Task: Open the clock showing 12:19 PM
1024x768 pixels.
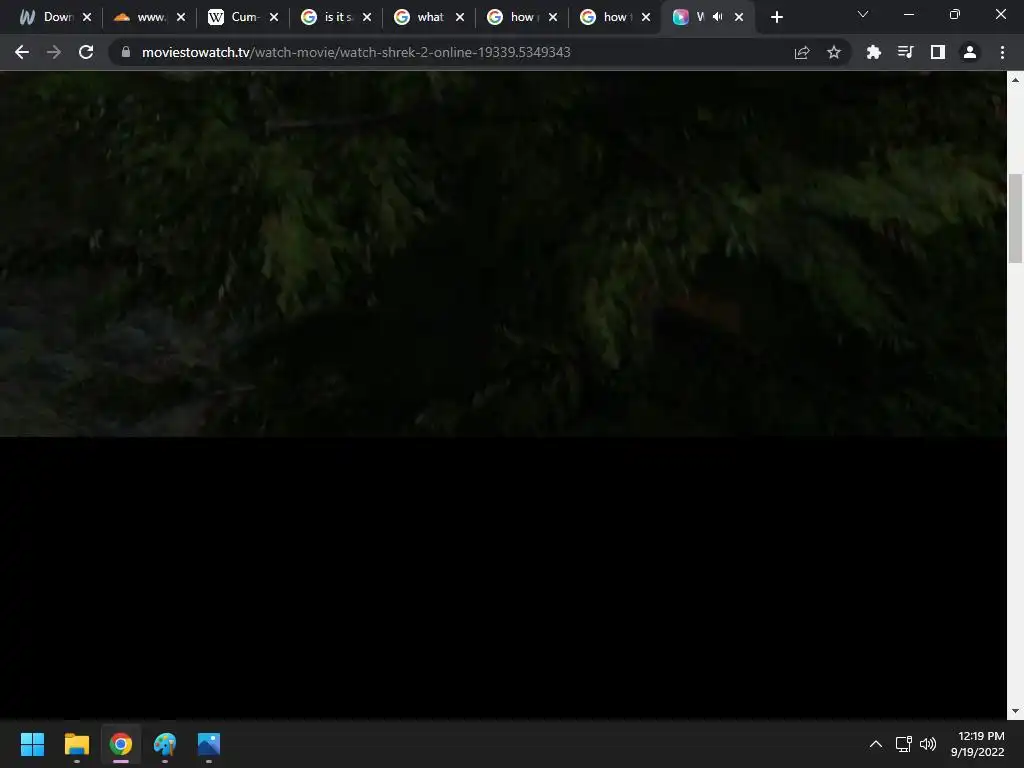Action: pos(978,744)
